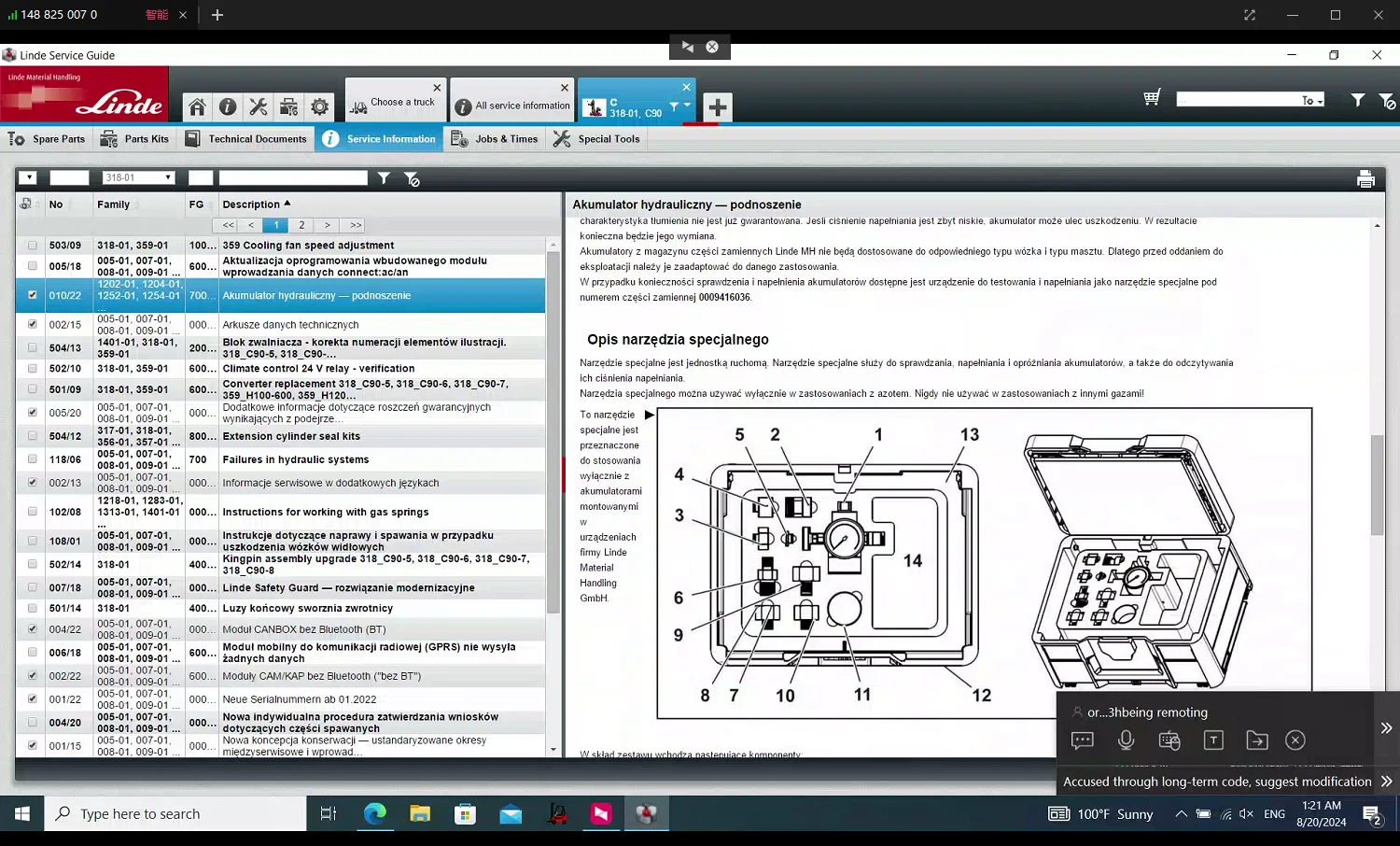
Task: Open File Explorer from taskbar
Action: pos(420,814)
